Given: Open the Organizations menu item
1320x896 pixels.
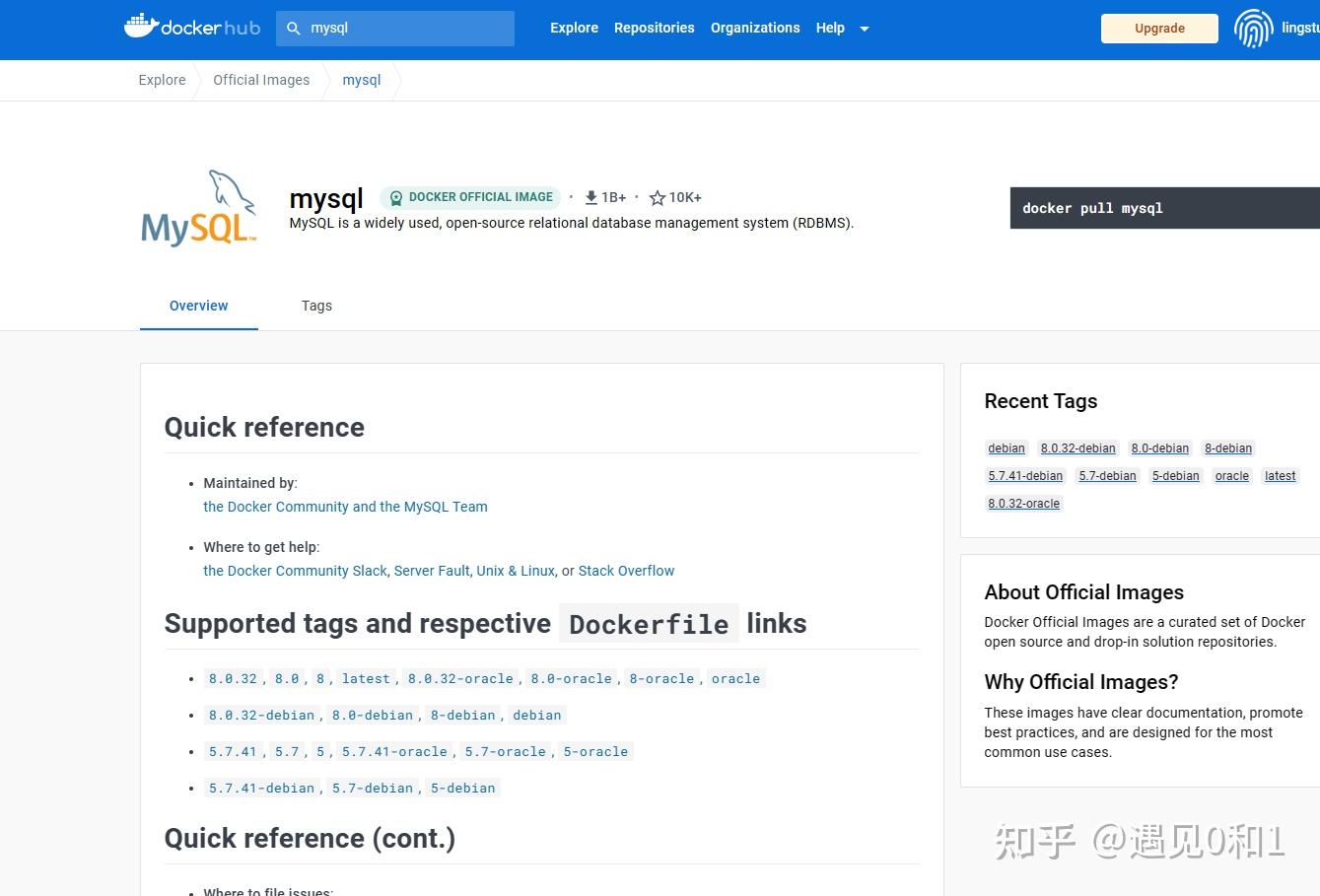Looking at the screenshot, I should [x=755, y=28].
